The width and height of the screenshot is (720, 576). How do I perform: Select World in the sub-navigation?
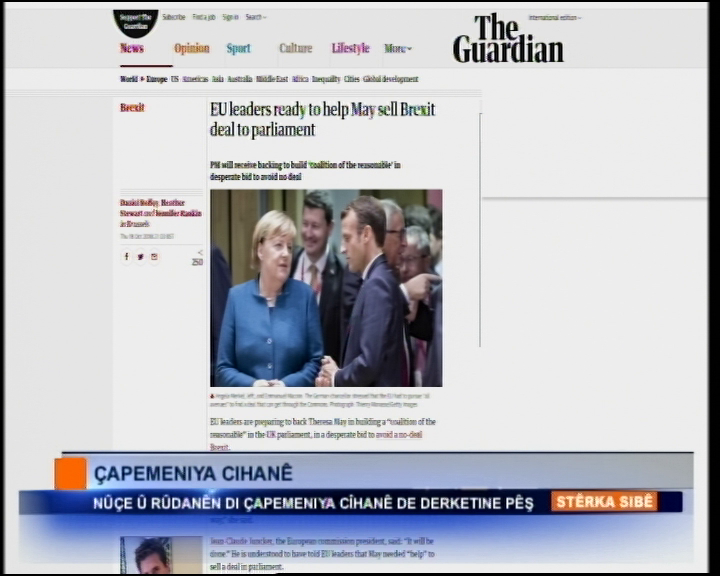point(129,79)
